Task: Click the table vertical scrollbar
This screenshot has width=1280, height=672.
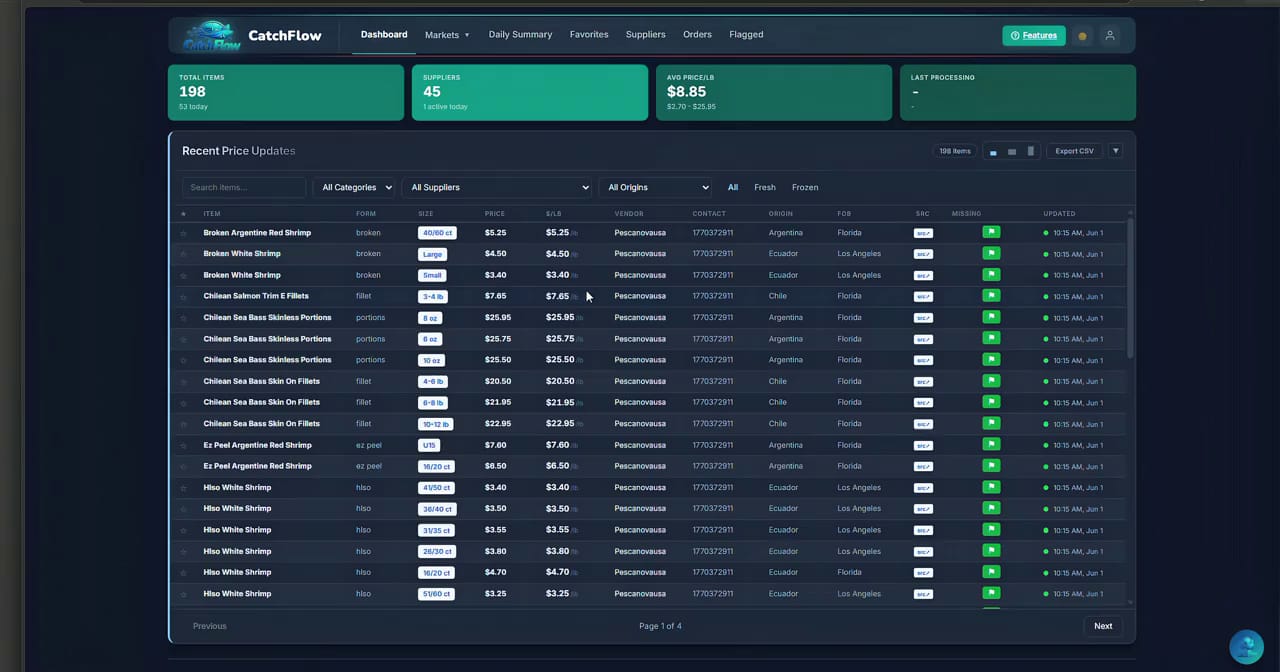Action: pyautogui.click(x=1131, y=290)
